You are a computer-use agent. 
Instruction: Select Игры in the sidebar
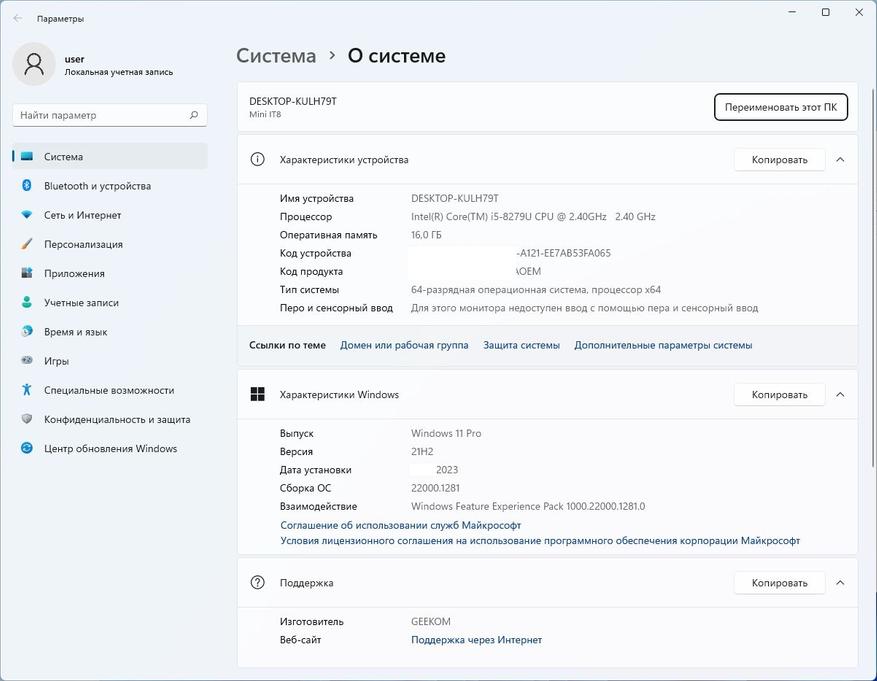[110, 361]
